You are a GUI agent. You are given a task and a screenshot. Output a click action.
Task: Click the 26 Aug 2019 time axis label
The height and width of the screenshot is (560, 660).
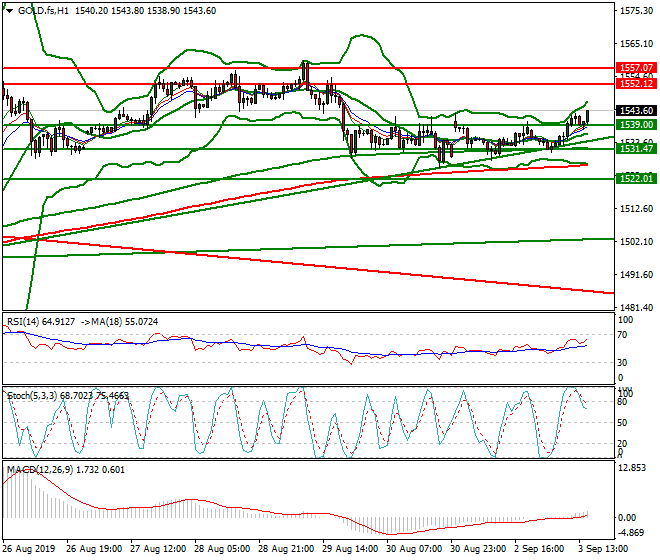tap(29, 549)
